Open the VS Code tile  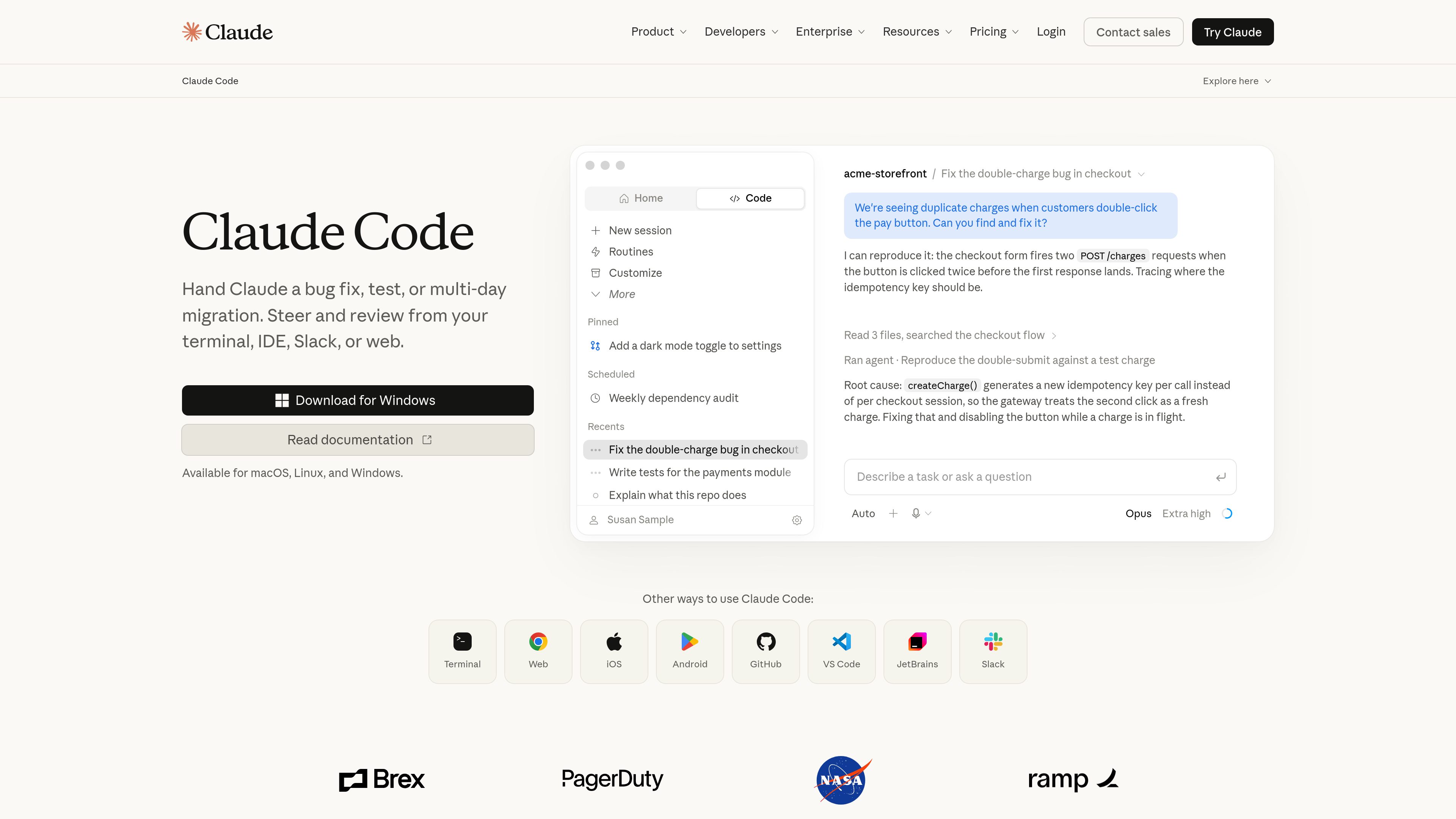(842, 651)
